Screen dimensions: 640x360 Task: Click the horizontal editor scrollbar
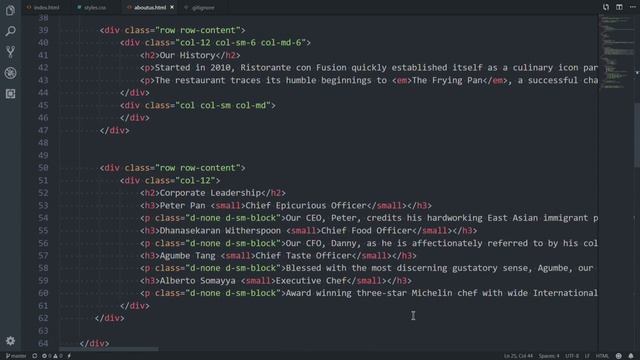pos(109,349)
